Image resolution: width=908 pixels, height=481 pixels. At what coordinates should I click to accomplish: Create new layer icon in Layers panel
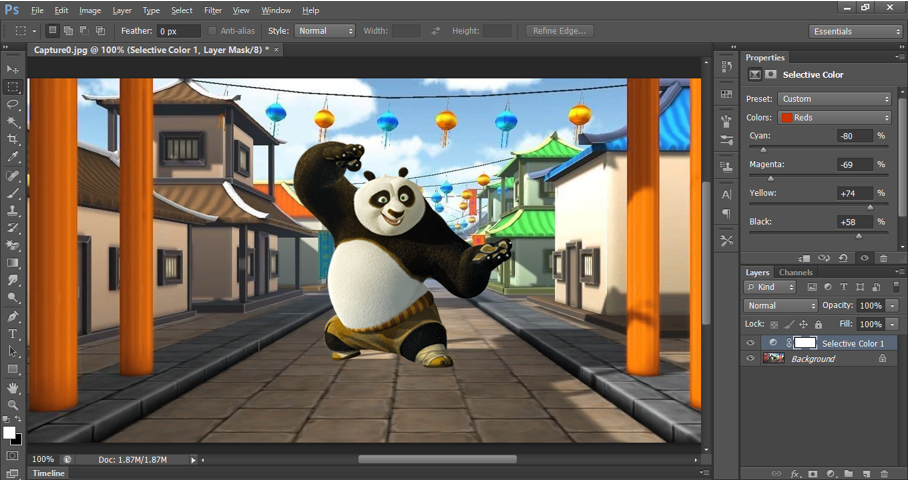[x=866, y=473]
